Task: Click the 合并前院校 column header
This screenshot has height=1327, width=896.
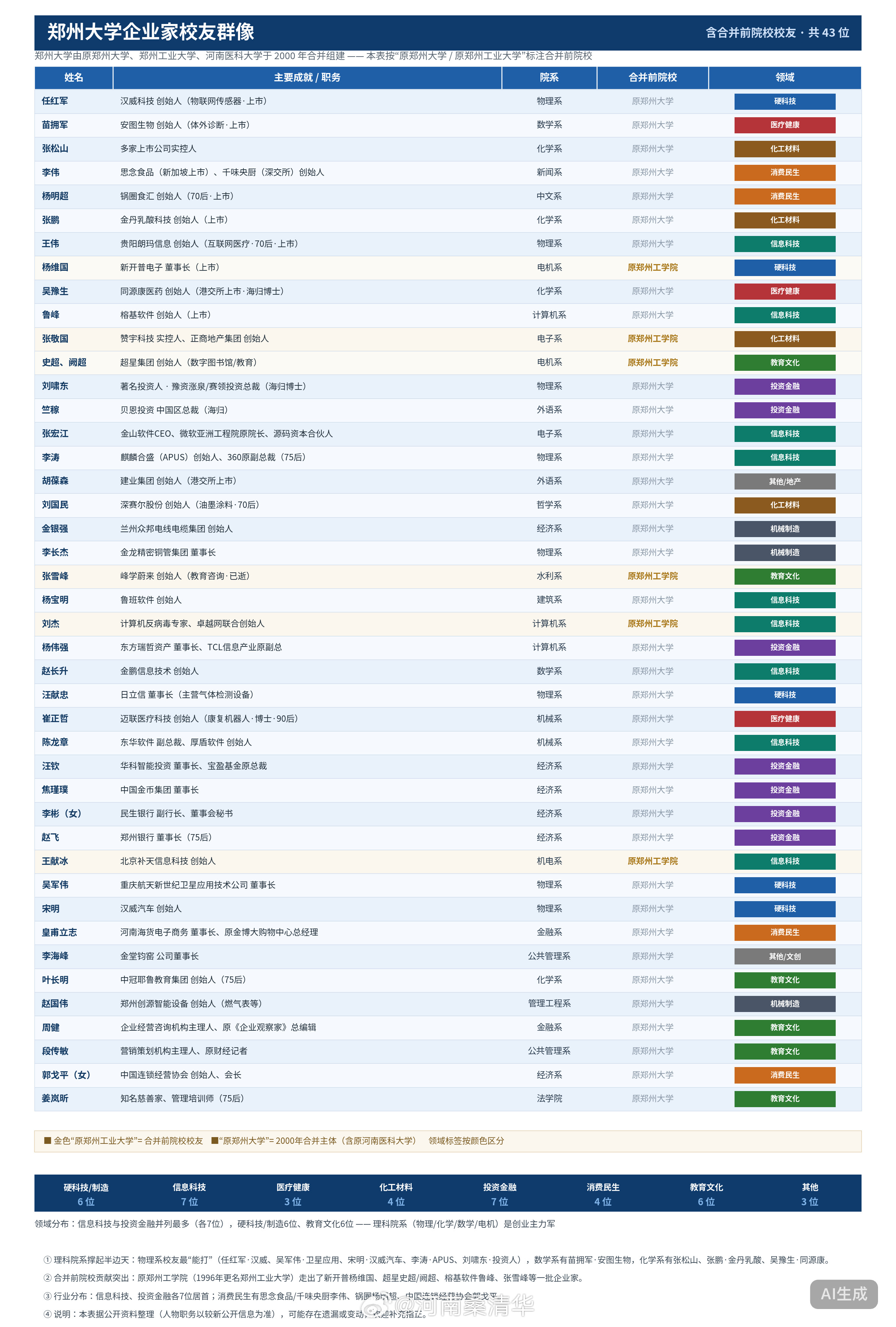Action: 652,78
